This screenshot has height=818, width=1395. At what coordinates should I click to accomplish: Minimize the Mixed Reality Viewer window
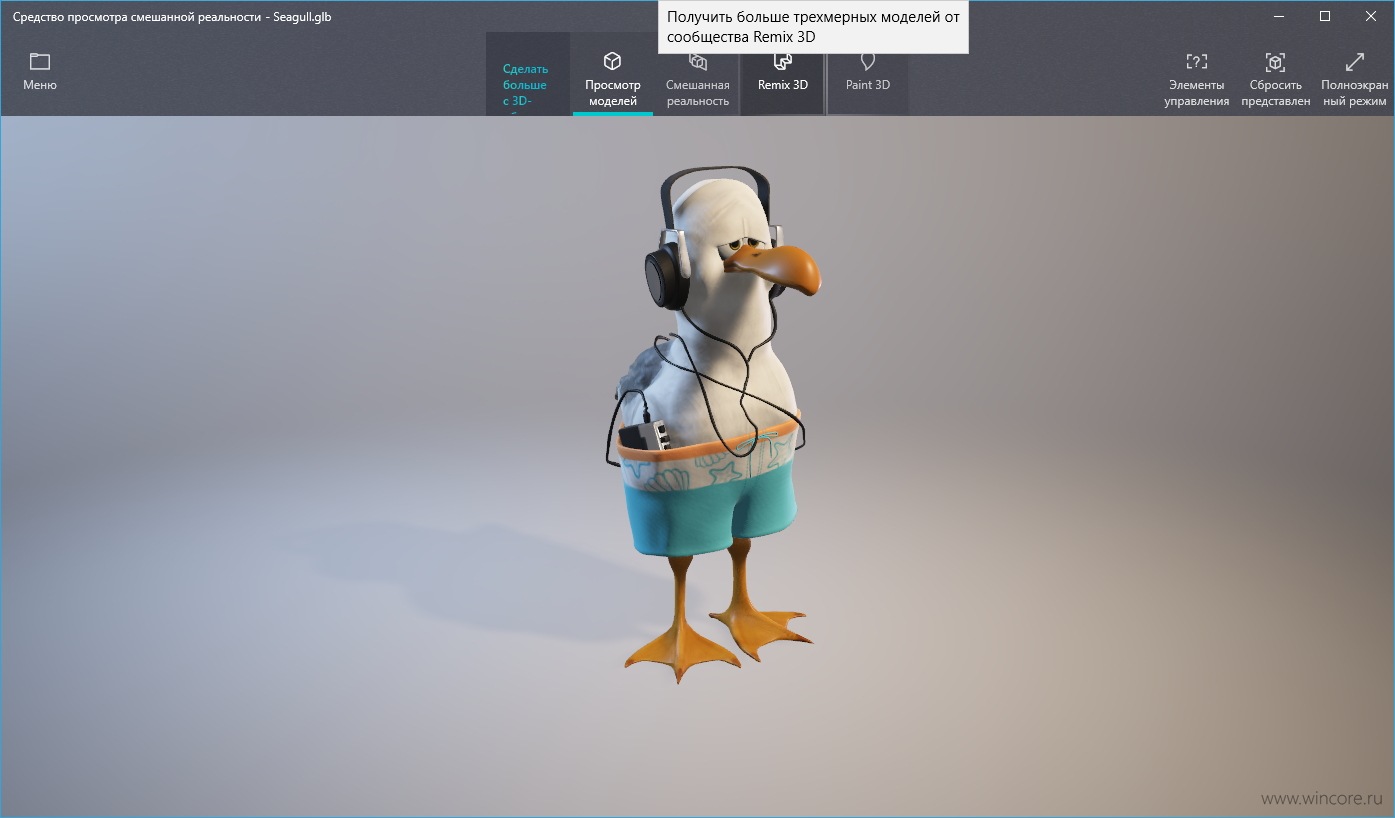pyautogui.click(x=1279, y=16)
